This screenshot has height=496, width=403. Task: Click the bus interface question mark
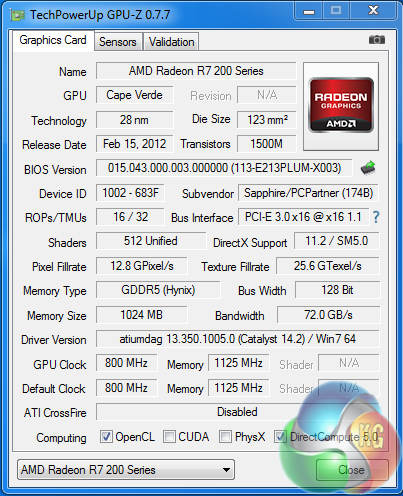coord(376,217)
